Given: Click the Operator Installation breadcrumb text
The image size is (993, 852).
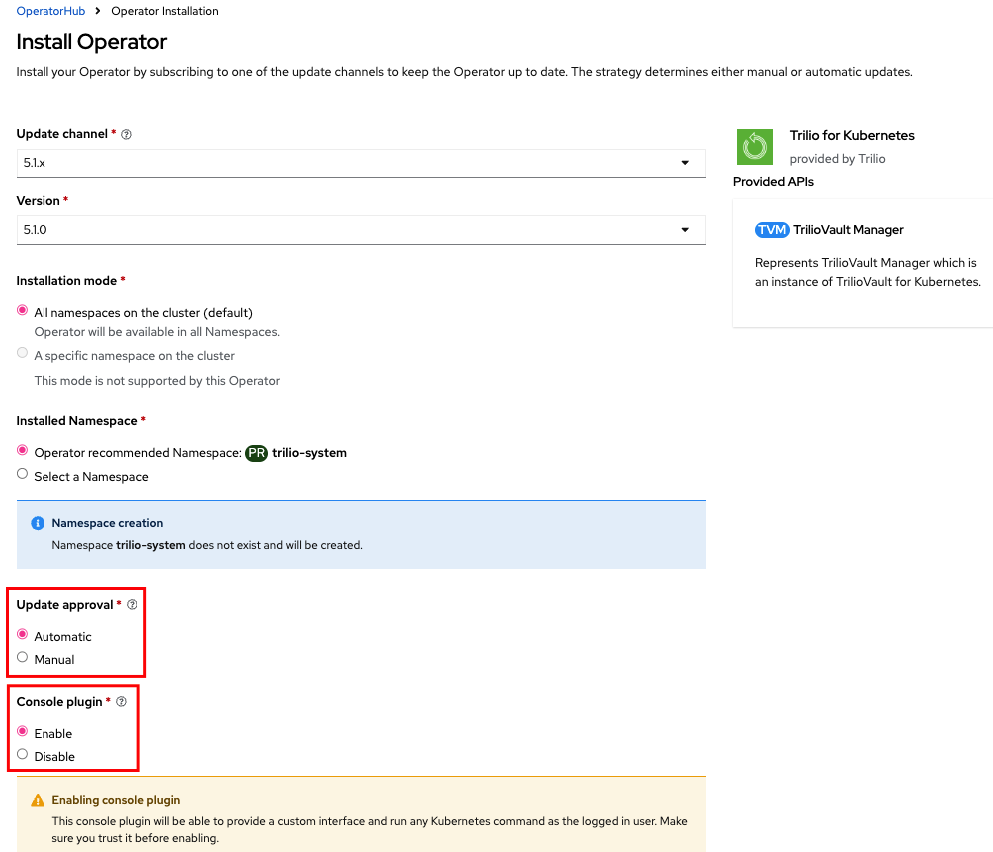Looking at the screenshot, I should pyautogui.click(x=165, y=11).
